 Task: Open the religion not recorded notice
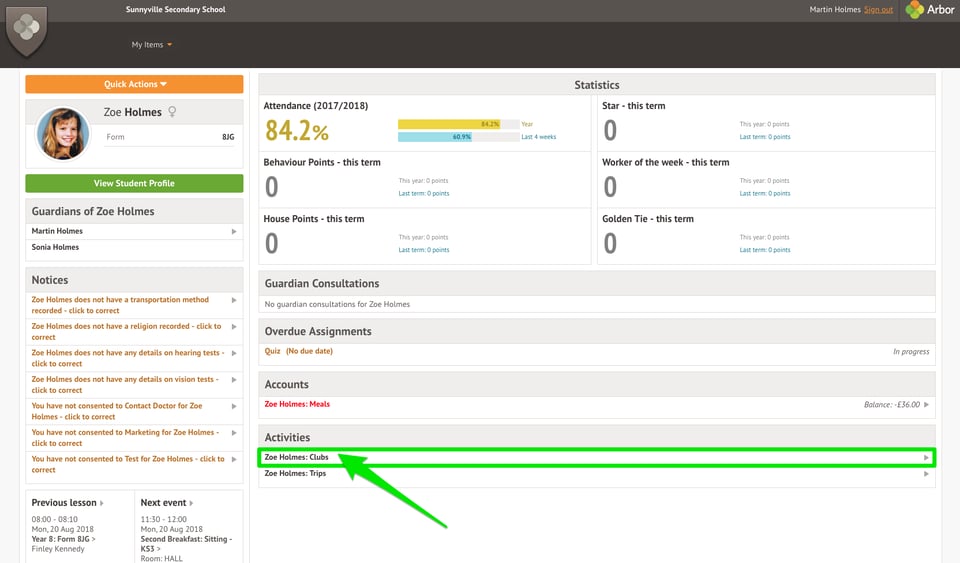click(126, 331)
